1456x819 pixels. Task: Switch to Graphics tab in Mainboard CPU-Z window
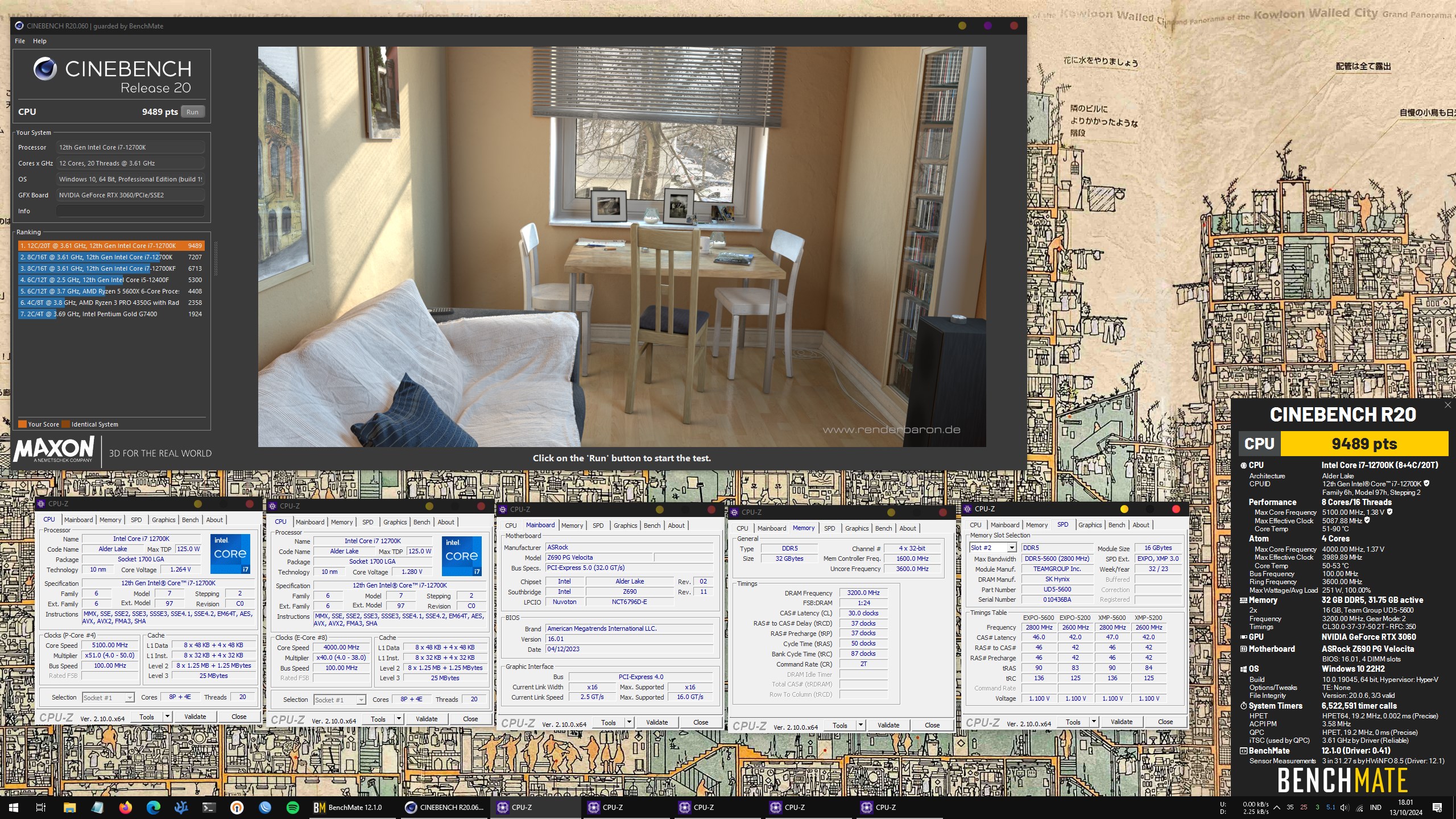coord(625,526)
